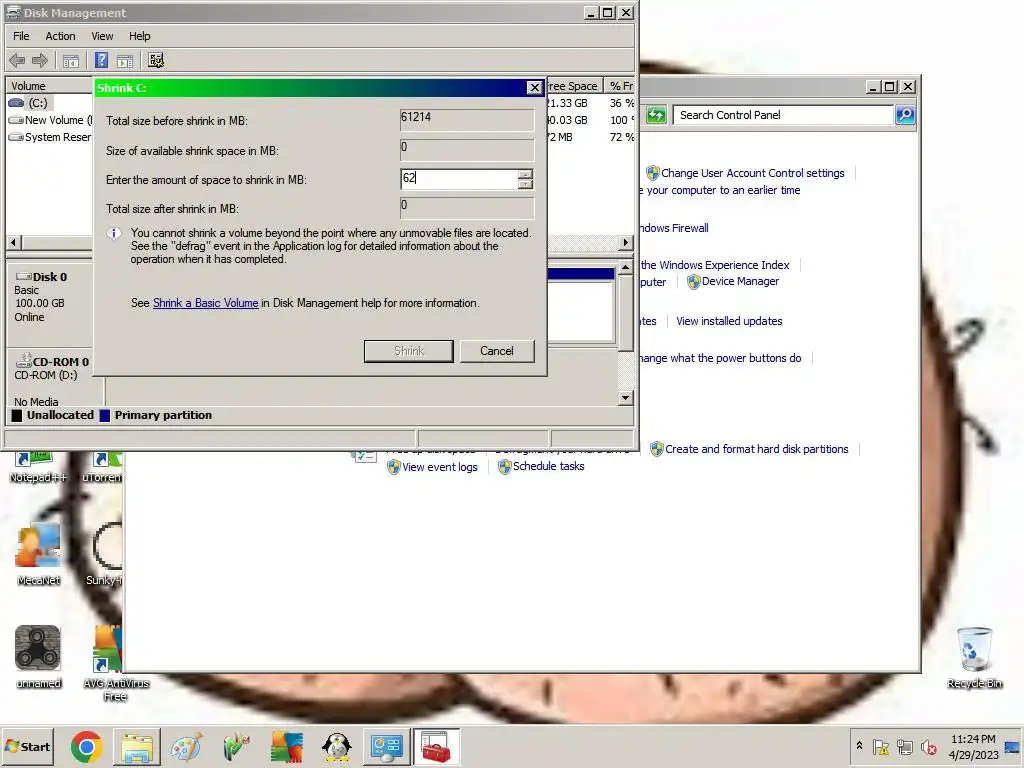Open the File menu in Disk Management
This screenshot has width=1024, height=768.
pyautogui.click(x=21, y=36)
